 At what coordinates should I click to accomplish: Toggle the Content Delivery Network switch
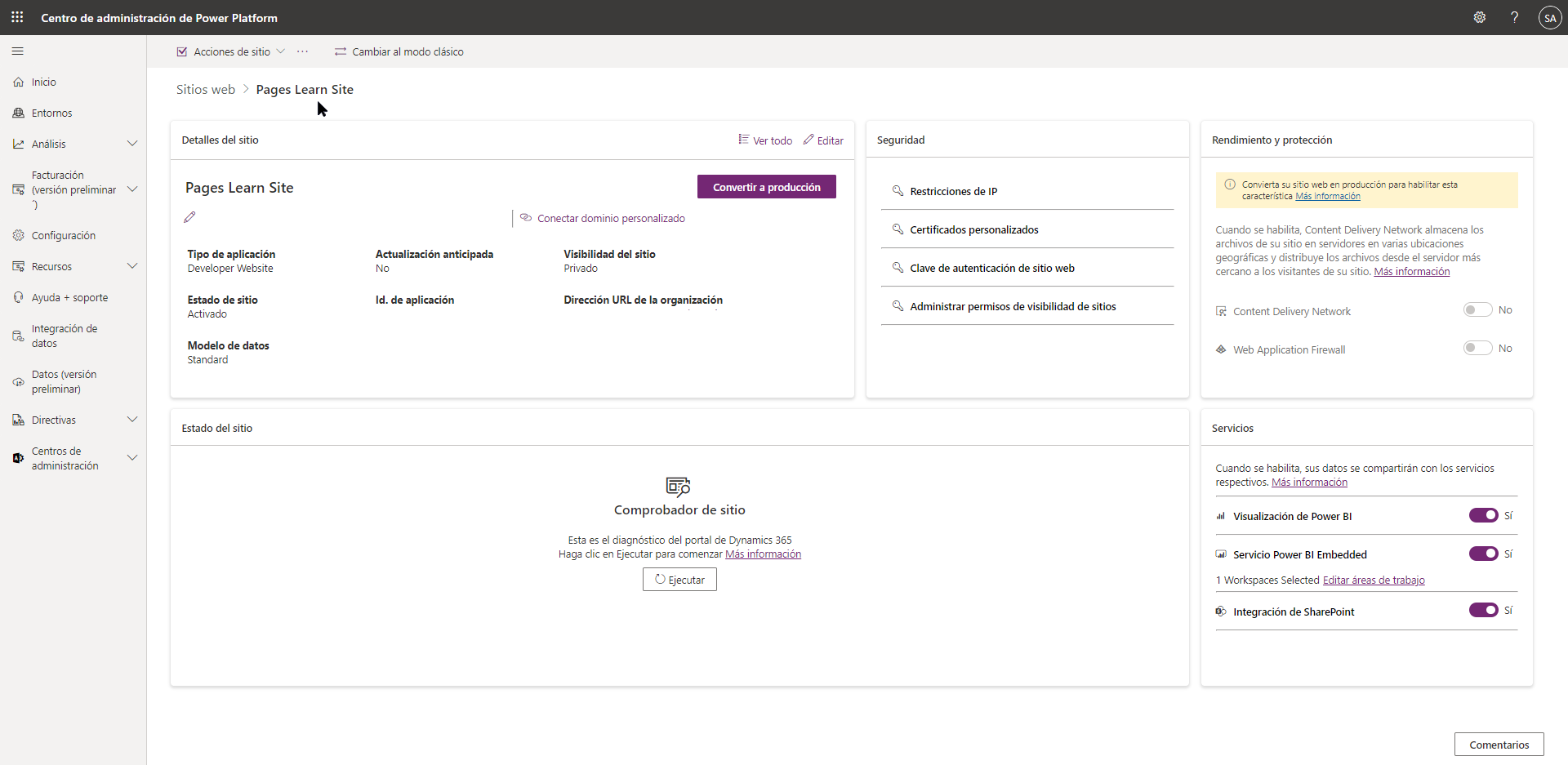click(1477, 310)
